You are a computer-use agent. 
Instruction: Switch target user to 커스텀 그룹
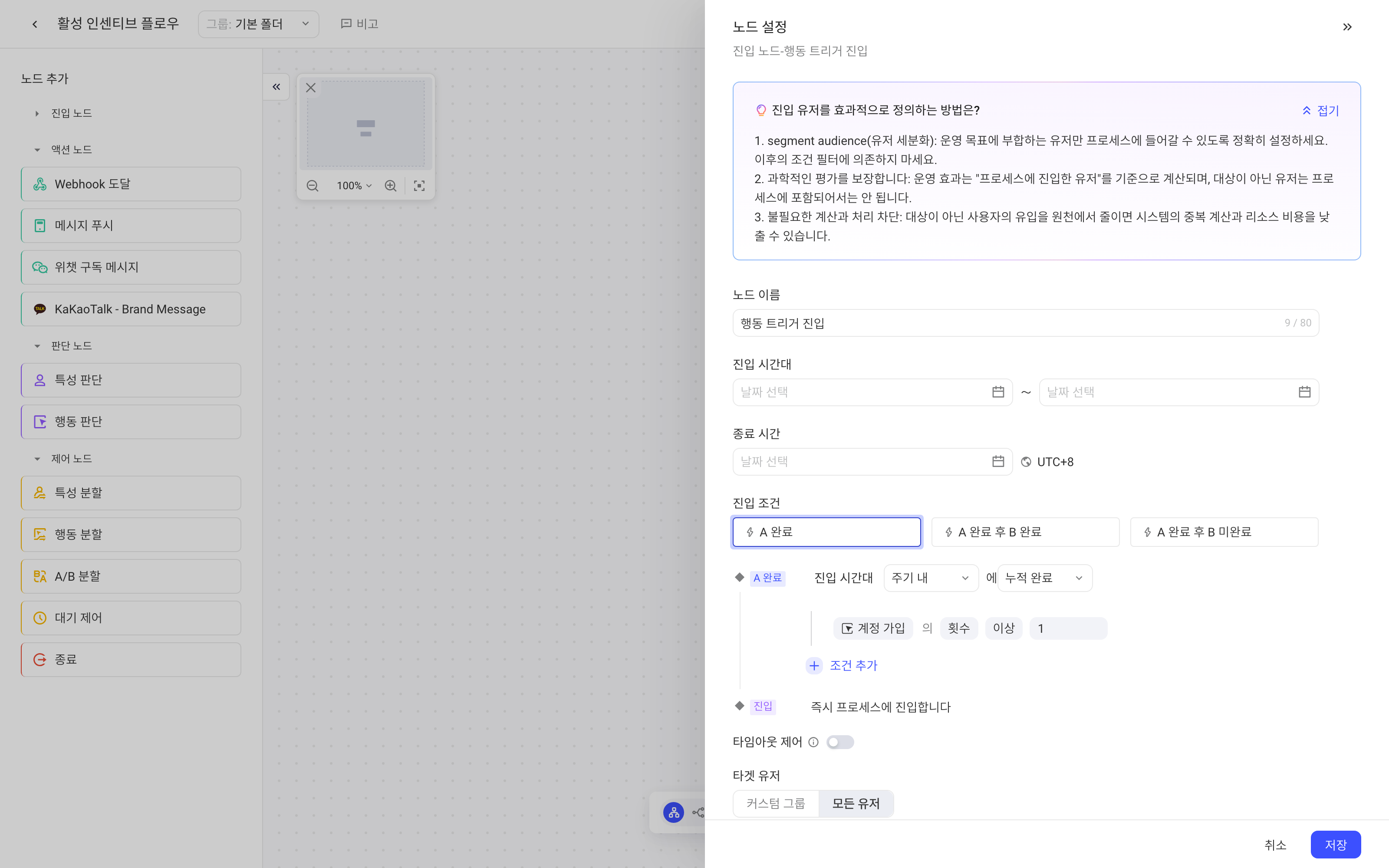click(x=776, y=804)
